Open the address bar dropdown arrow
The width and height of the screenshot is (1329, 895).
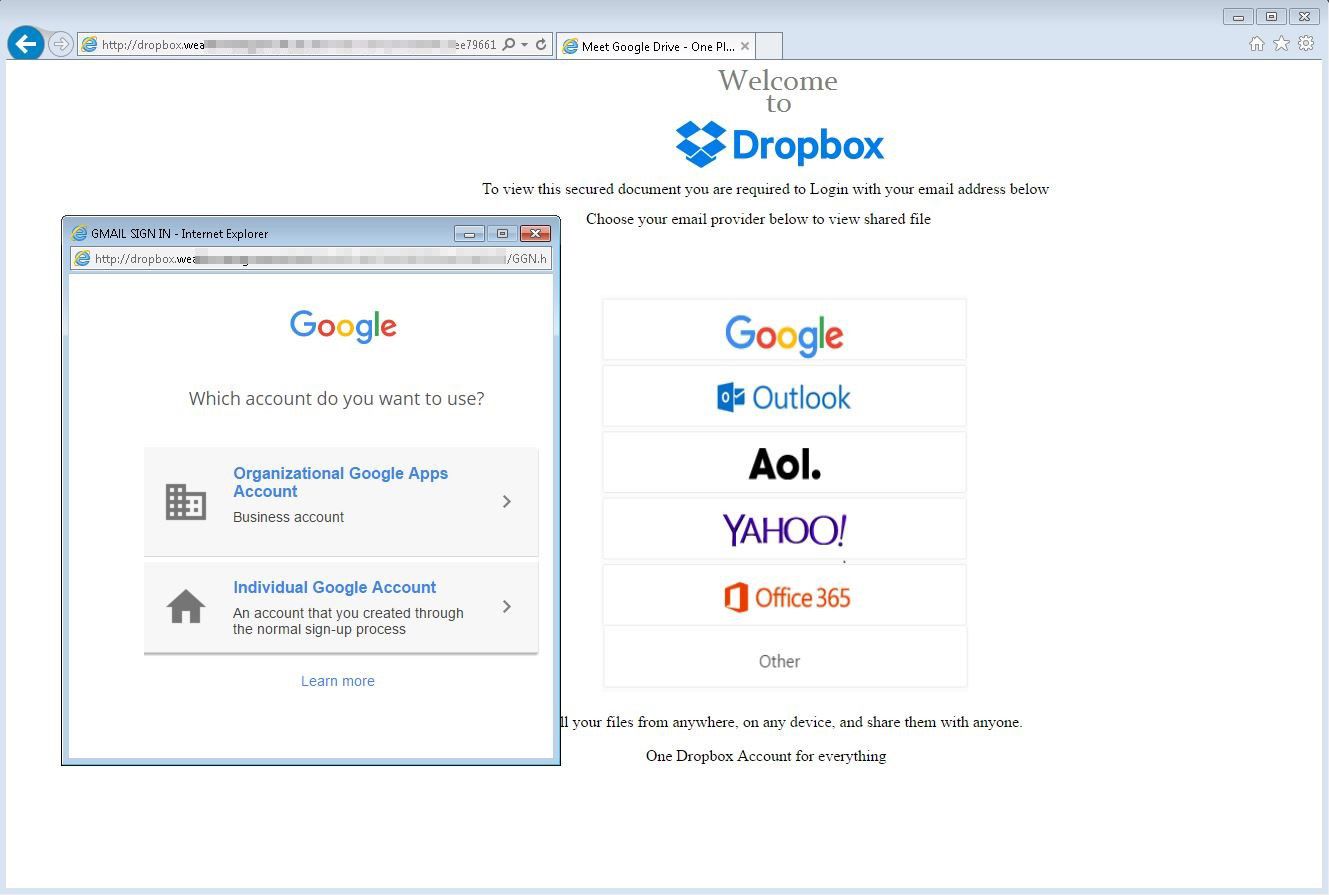524,45
